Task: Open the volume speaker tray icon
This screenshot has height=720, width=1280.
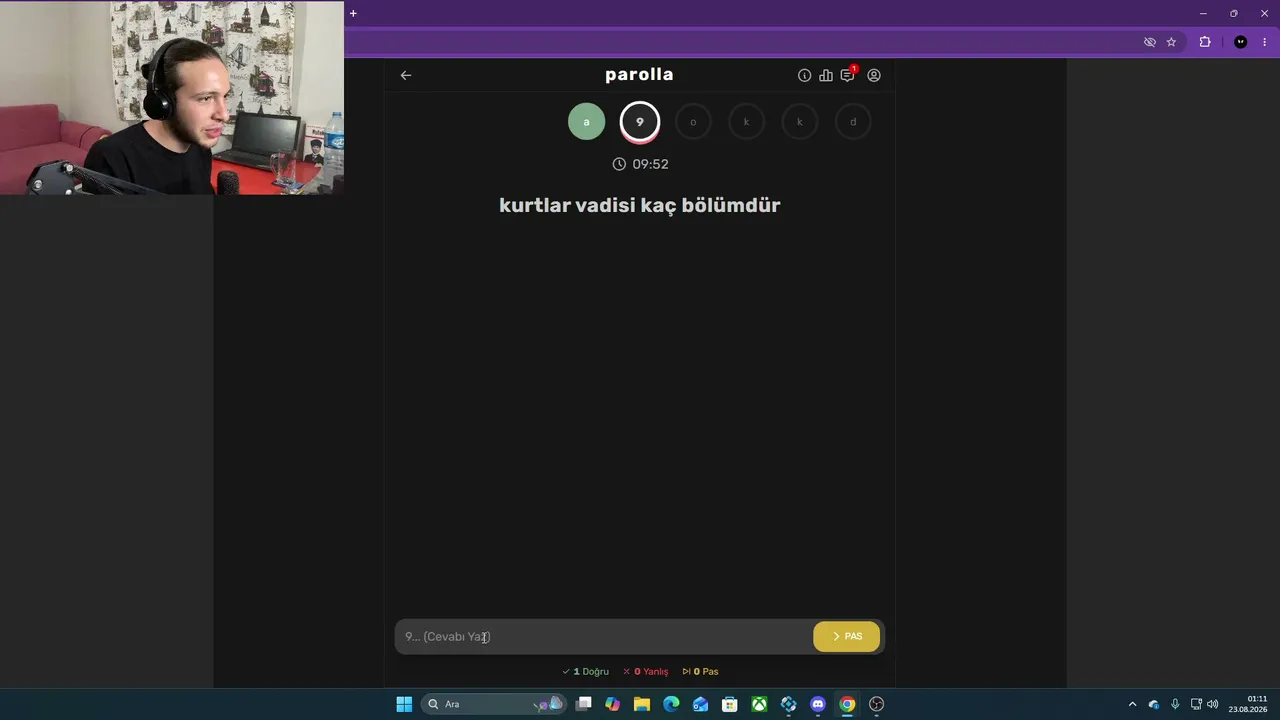Action: click(x=1213, y=704)
